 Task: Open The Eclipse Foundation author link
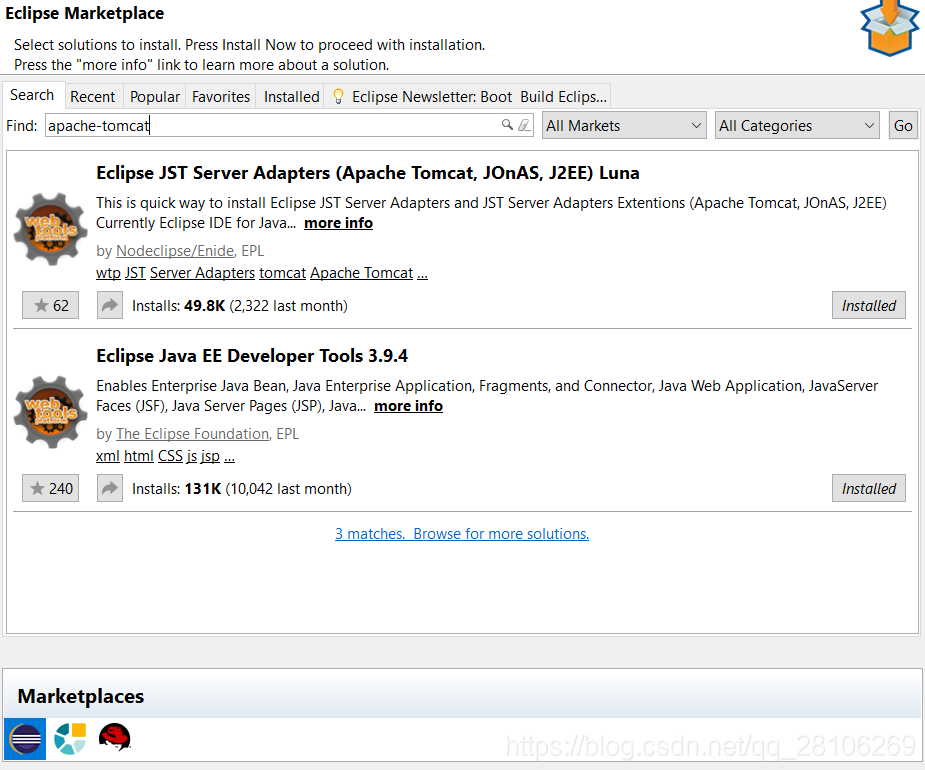coord(192,434)
